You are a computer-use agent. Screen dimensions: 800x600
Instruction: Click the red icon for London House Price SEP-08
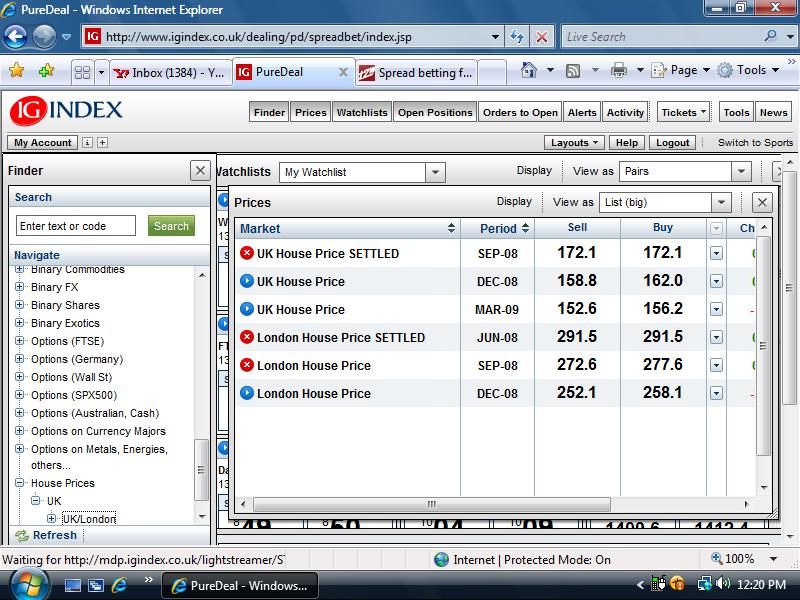tap(247, 365)
